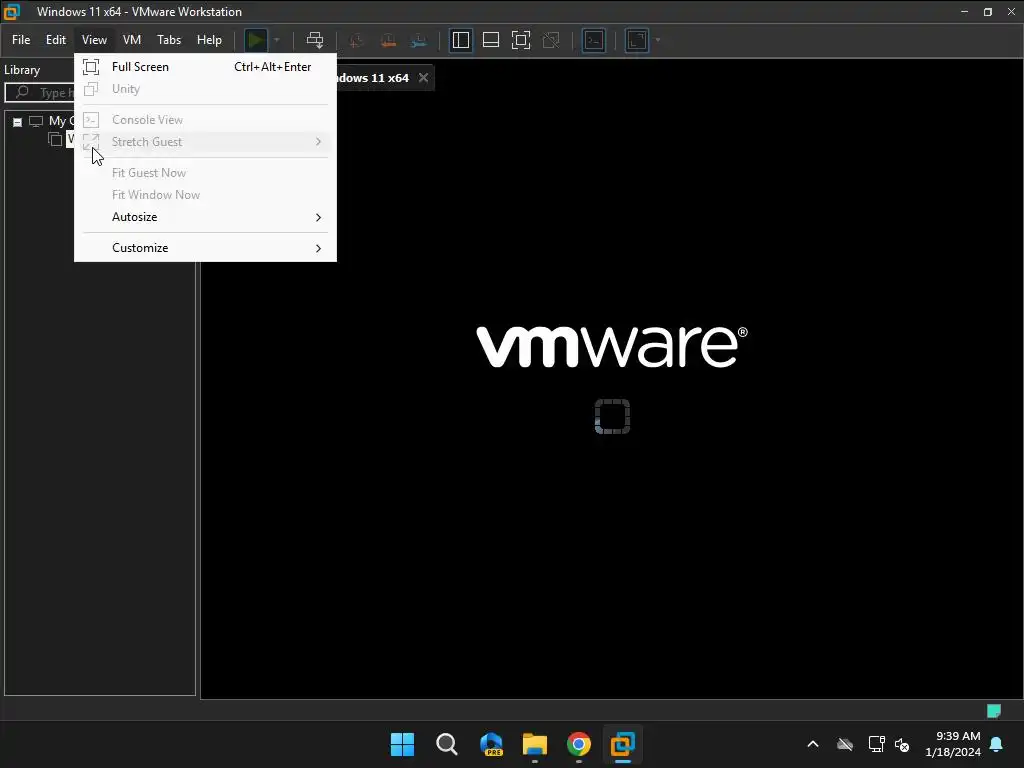Close the Windows 11 x64 tab
Screen dimensions: 1024x768
coord(423,78)
